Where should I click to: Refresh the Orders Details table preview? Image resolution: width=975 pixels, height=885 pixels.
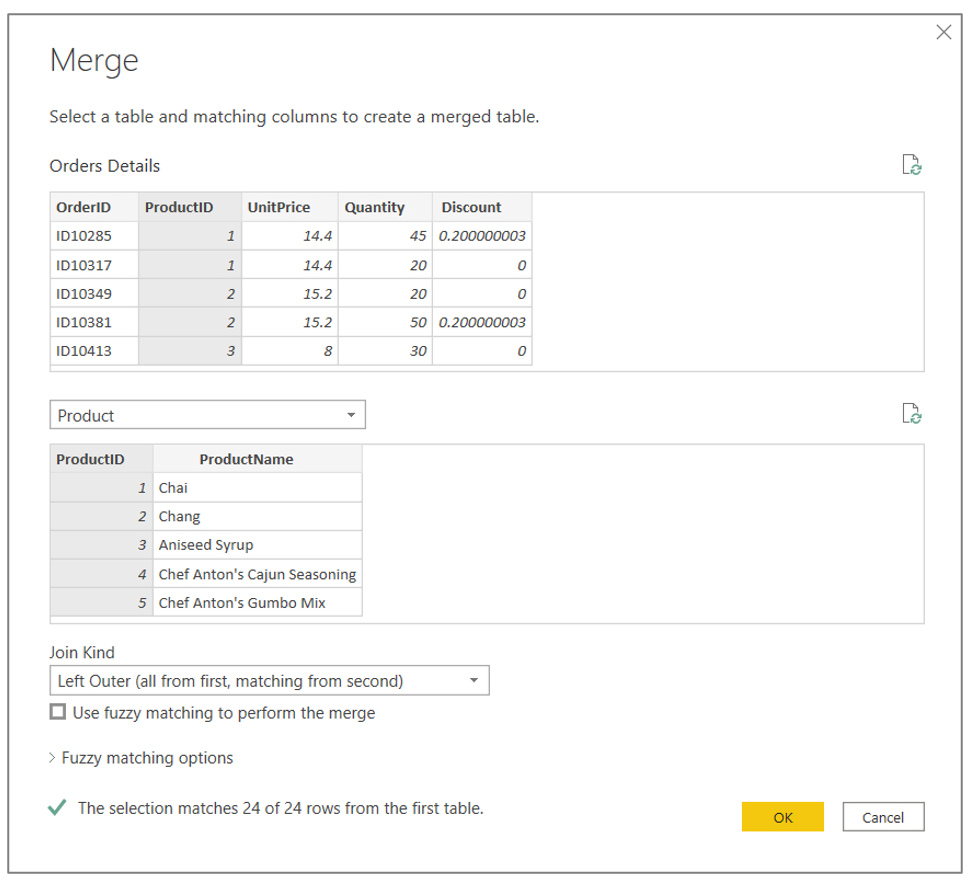coord(911,165)
